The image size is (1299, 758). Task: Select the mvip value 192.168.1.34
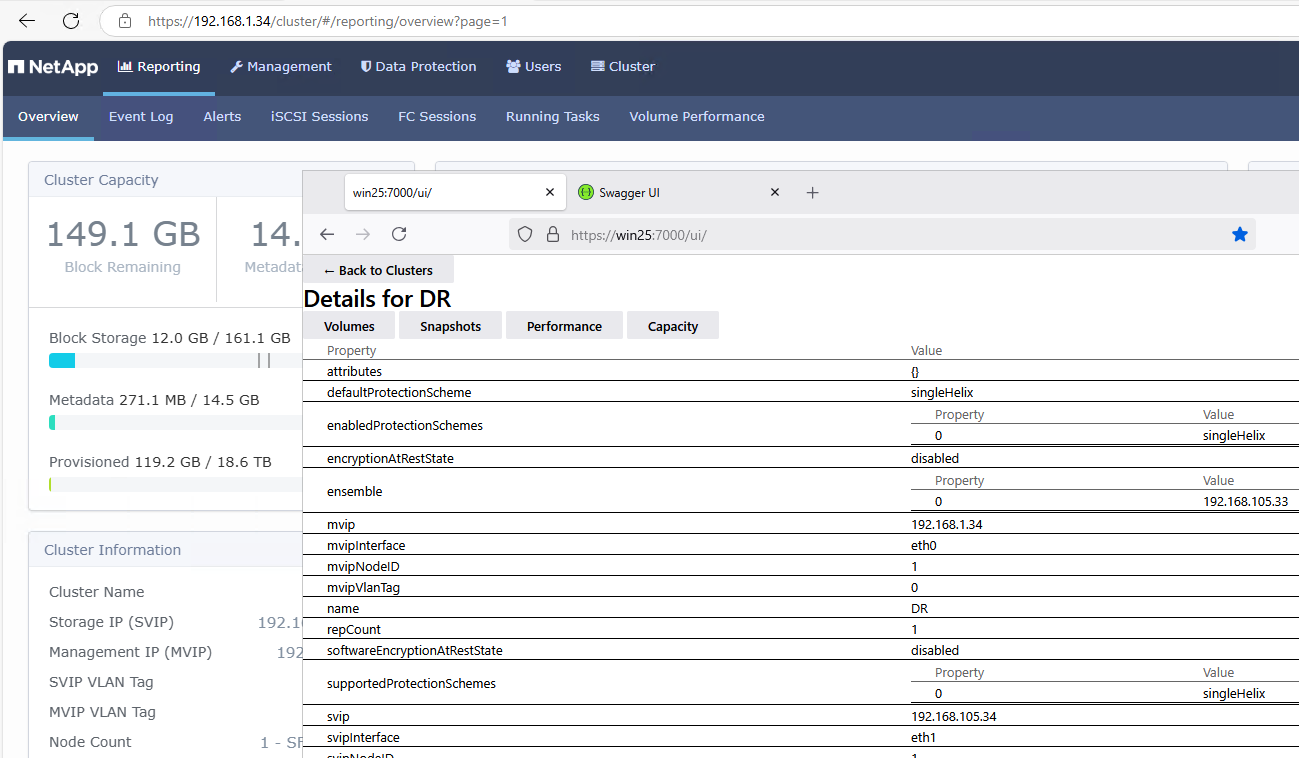click(x=946, y=524)
